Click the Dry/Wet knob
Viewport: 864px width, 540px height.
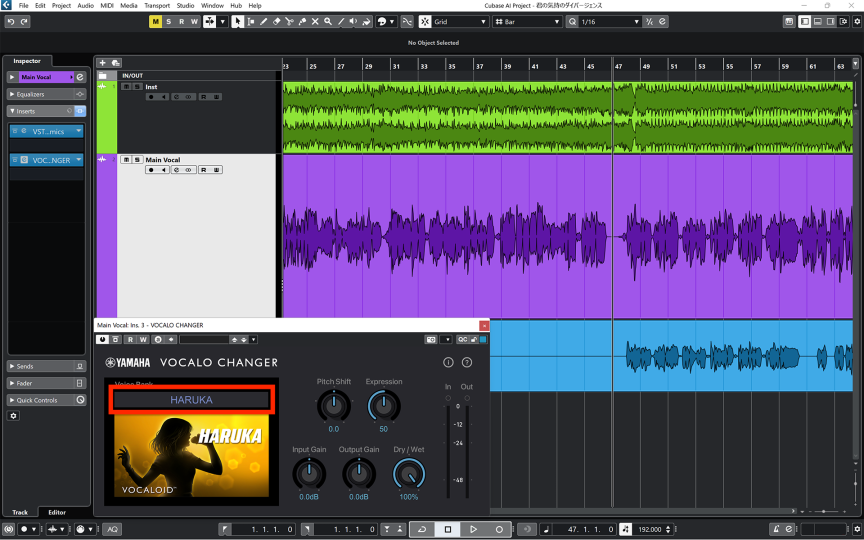pos(409,474)
